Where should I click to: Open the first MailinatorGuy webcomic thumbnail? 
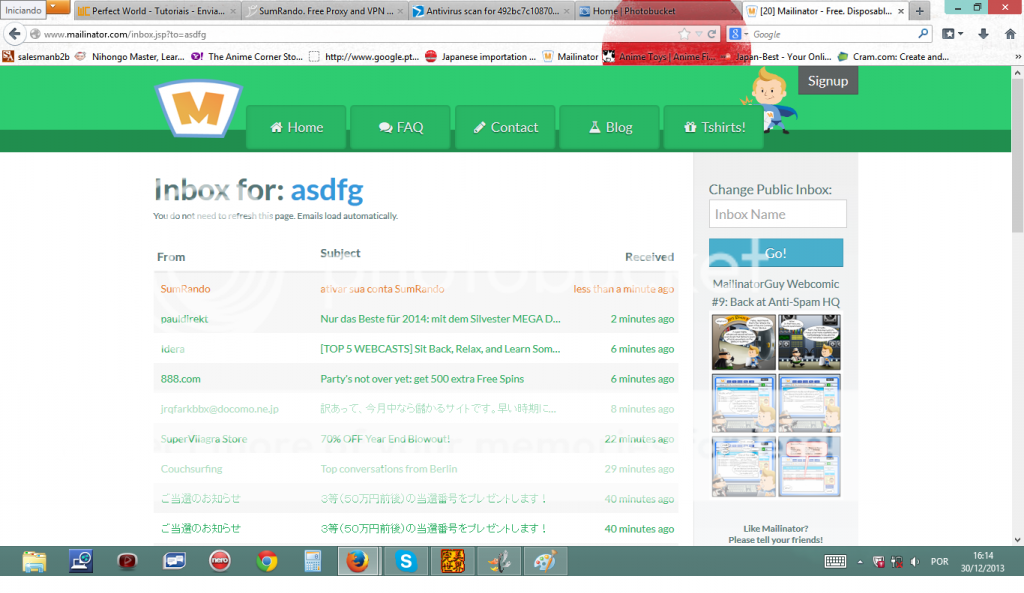pos(743,342)
